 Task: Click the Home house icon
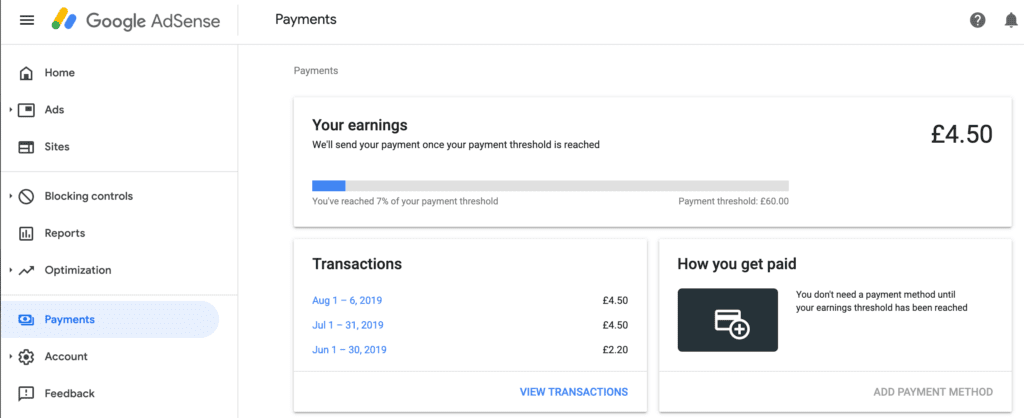click(26, 73)
